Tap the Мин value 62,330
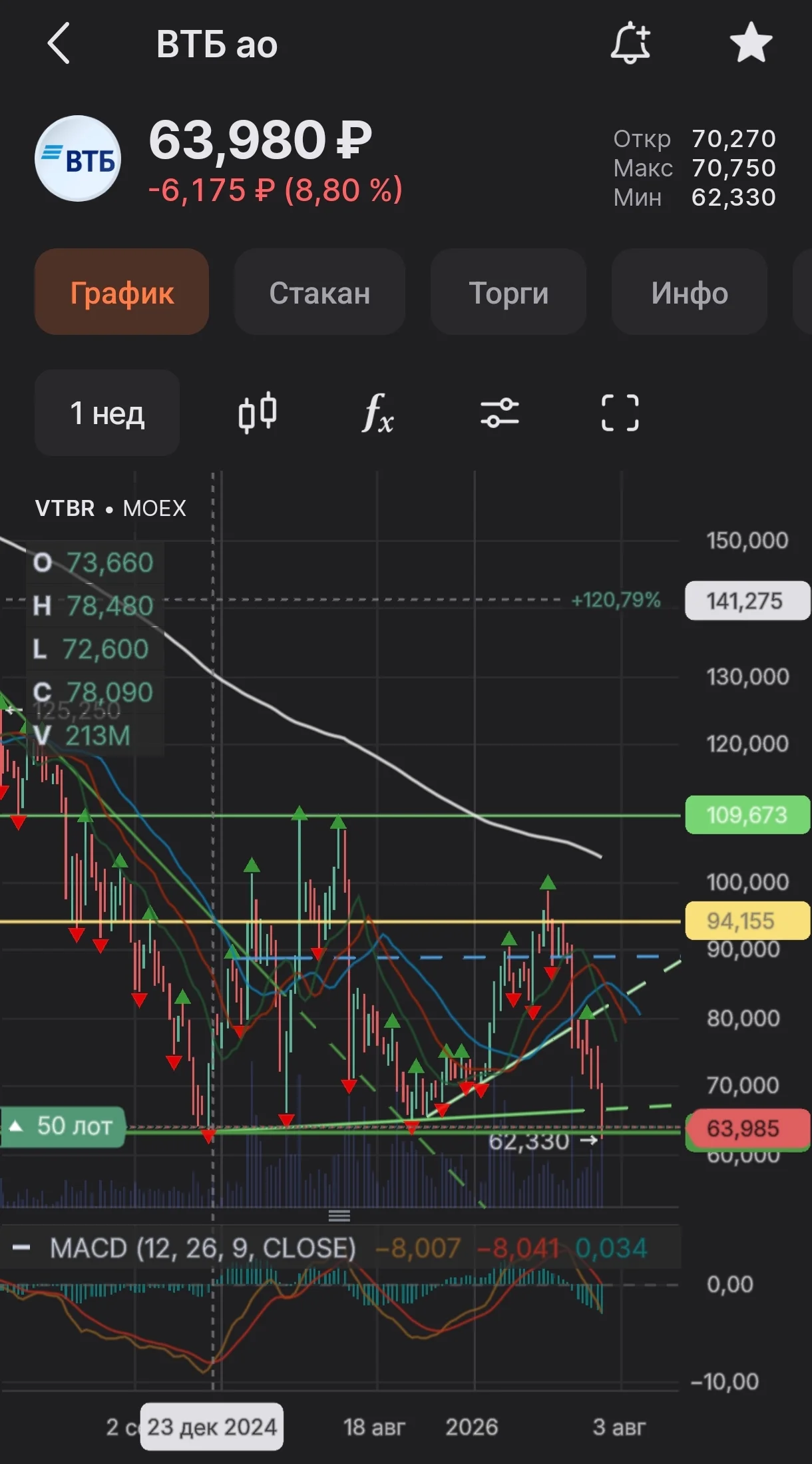Image resolution: width=812 pixels, height=1464 pixels. click(x=733, y=197)
